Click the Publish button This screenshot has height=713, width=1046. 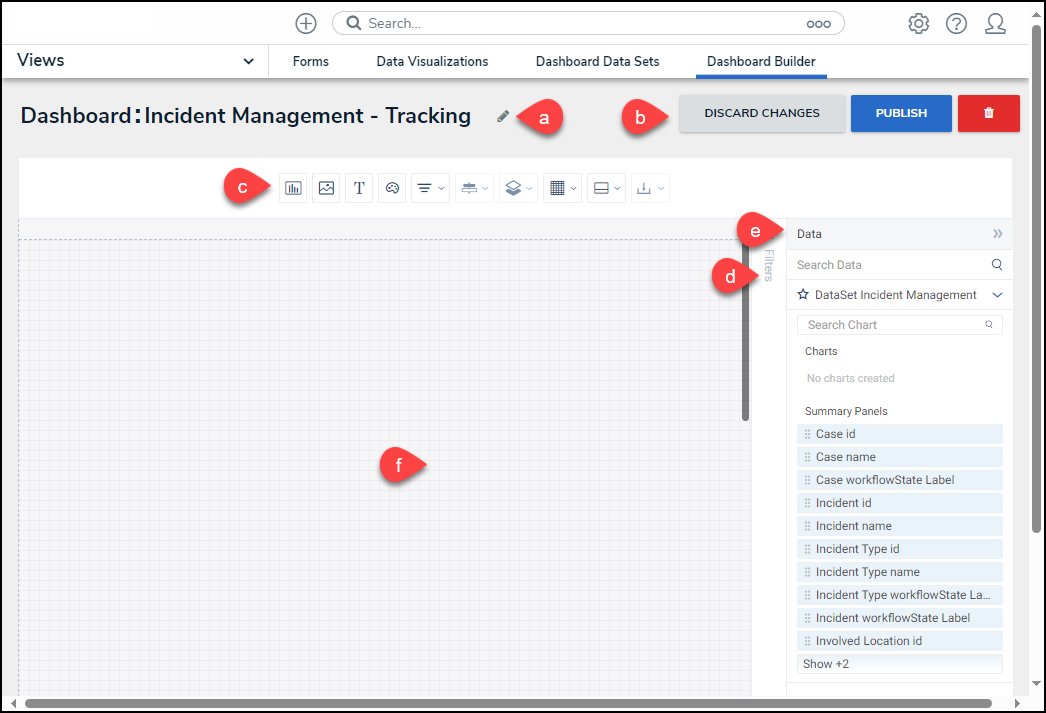[x=901, y=114]
